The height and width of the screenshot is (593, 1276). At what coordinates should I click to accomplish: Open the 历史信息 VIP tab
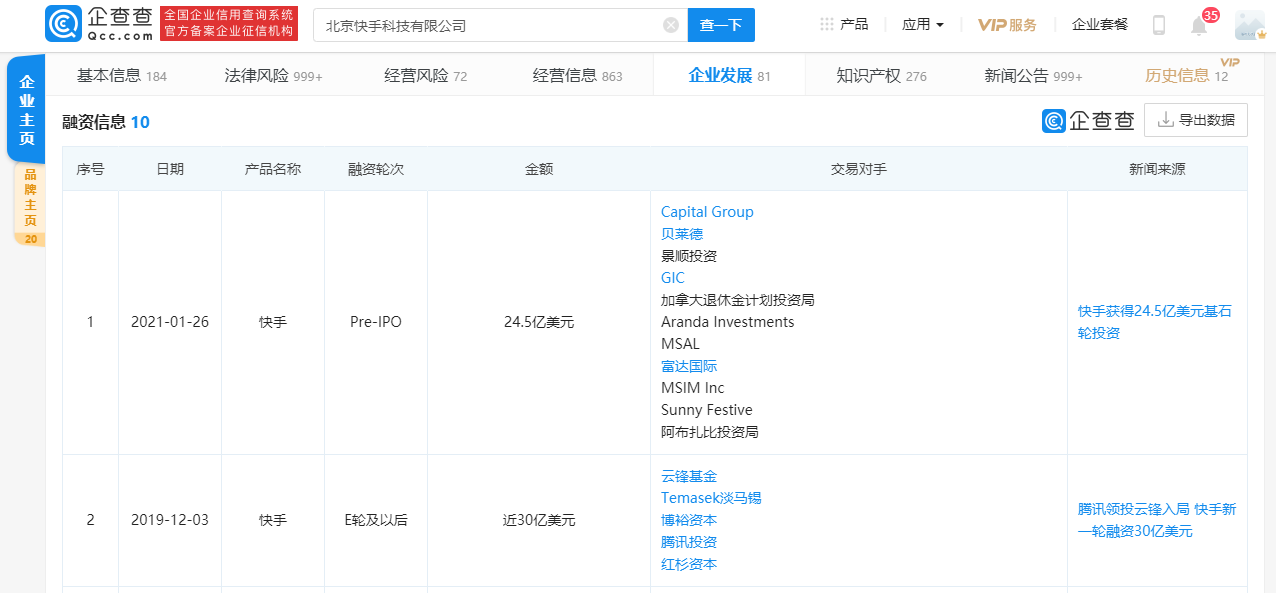tap(1187, 75)
